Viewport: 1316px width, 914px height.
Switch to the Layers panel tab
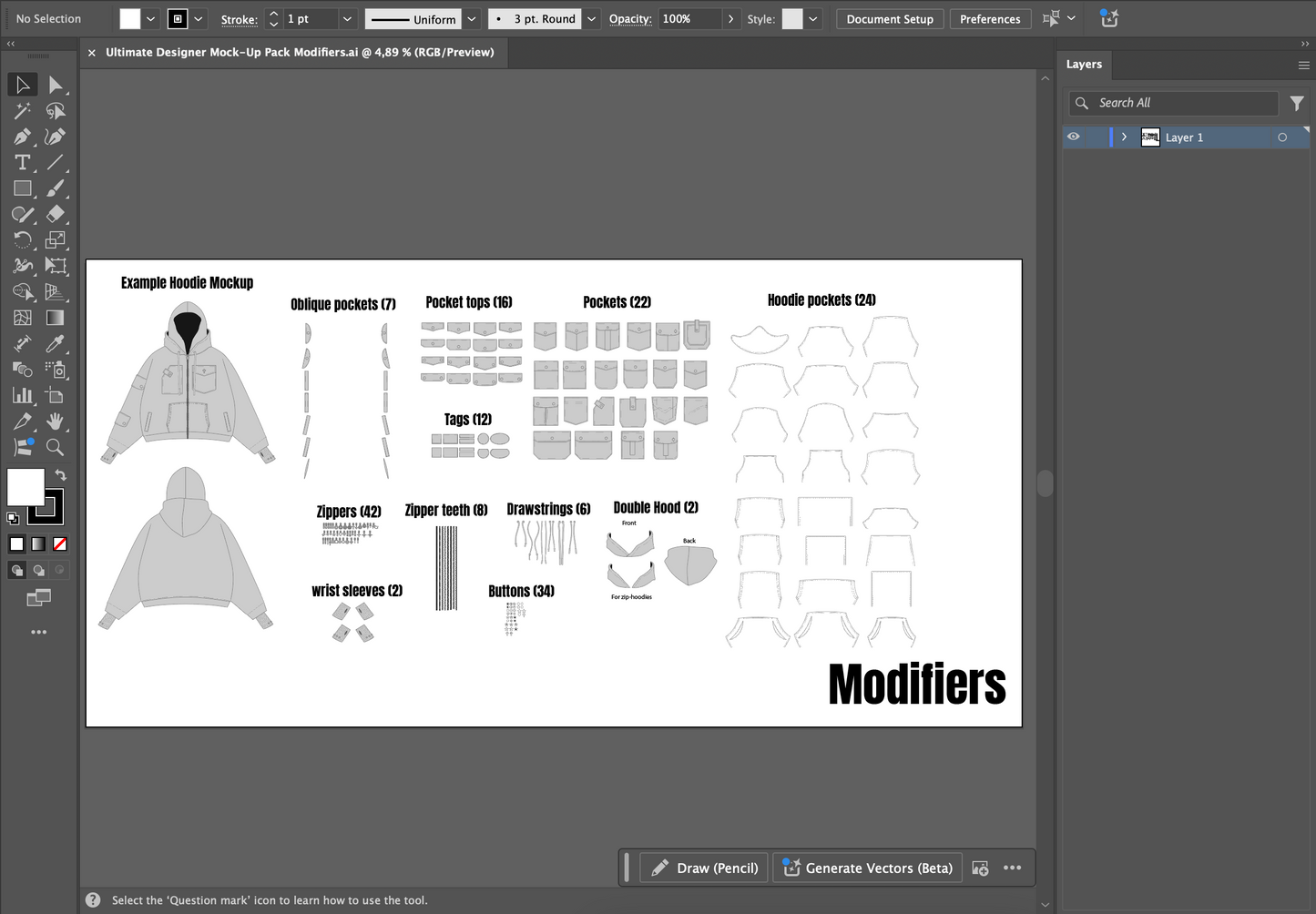click(1084, 65)
